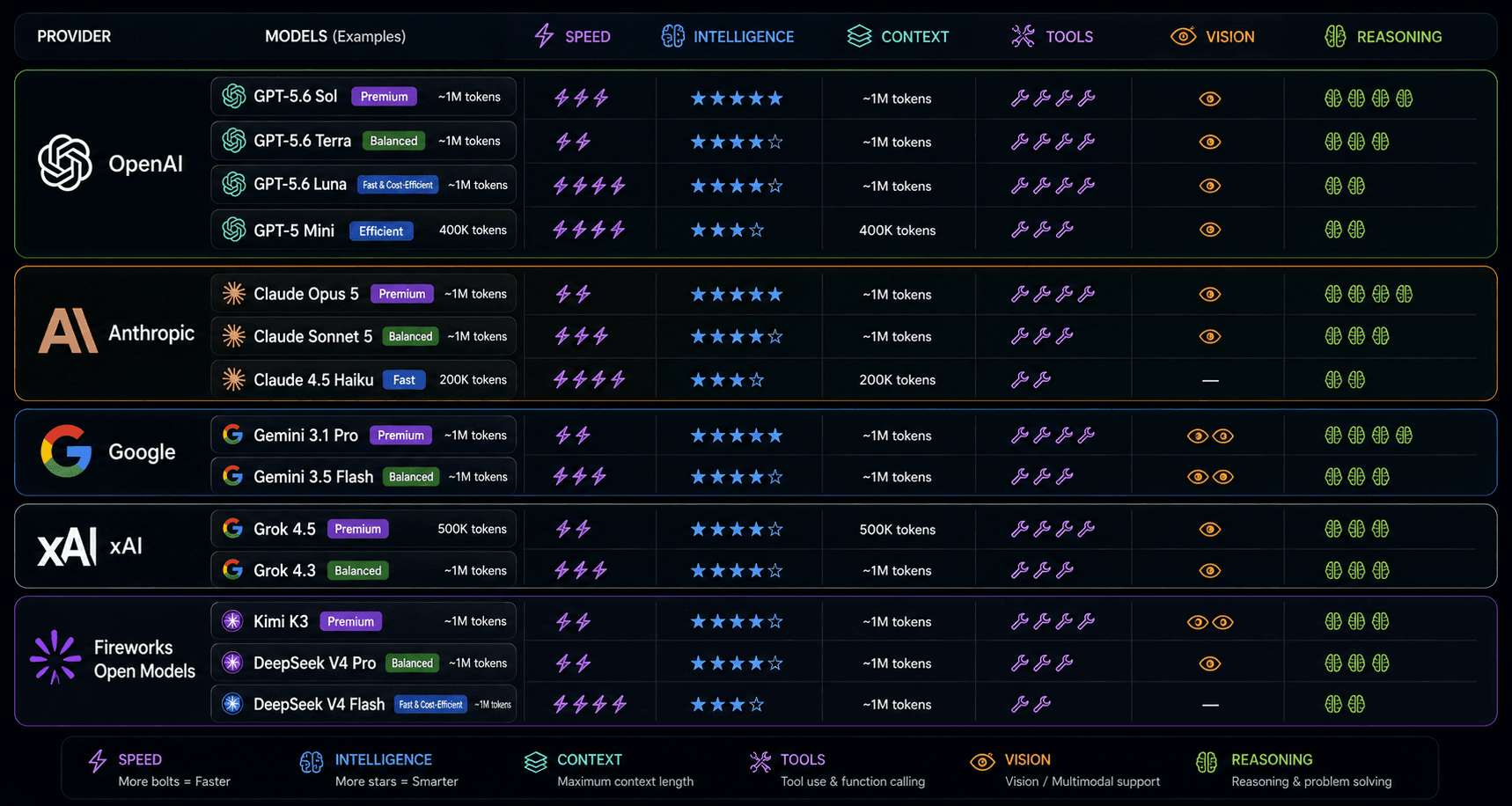Viewport: 1512px width, 806px height.
Task: Click the large OpenAI provider logo
Action: (x=65, y=163)
